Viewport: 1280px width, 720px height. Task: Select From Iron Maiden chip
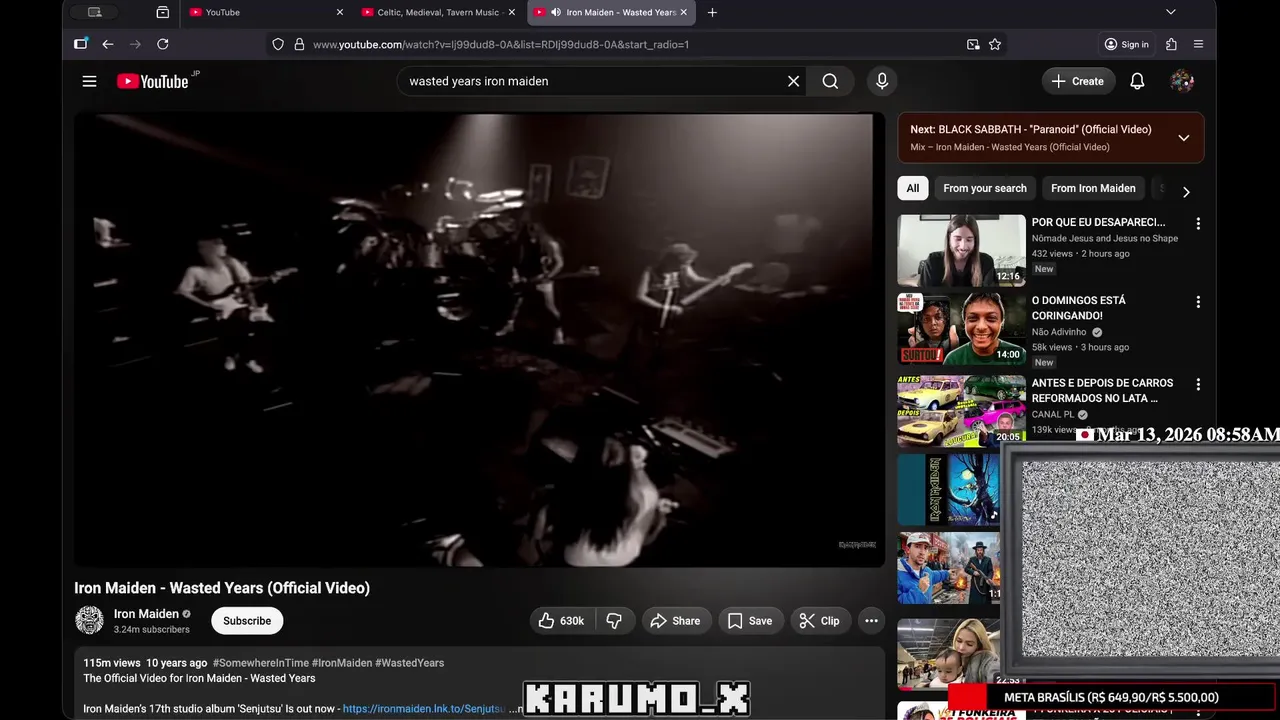pyautogui.click(x=1093, y=188)
